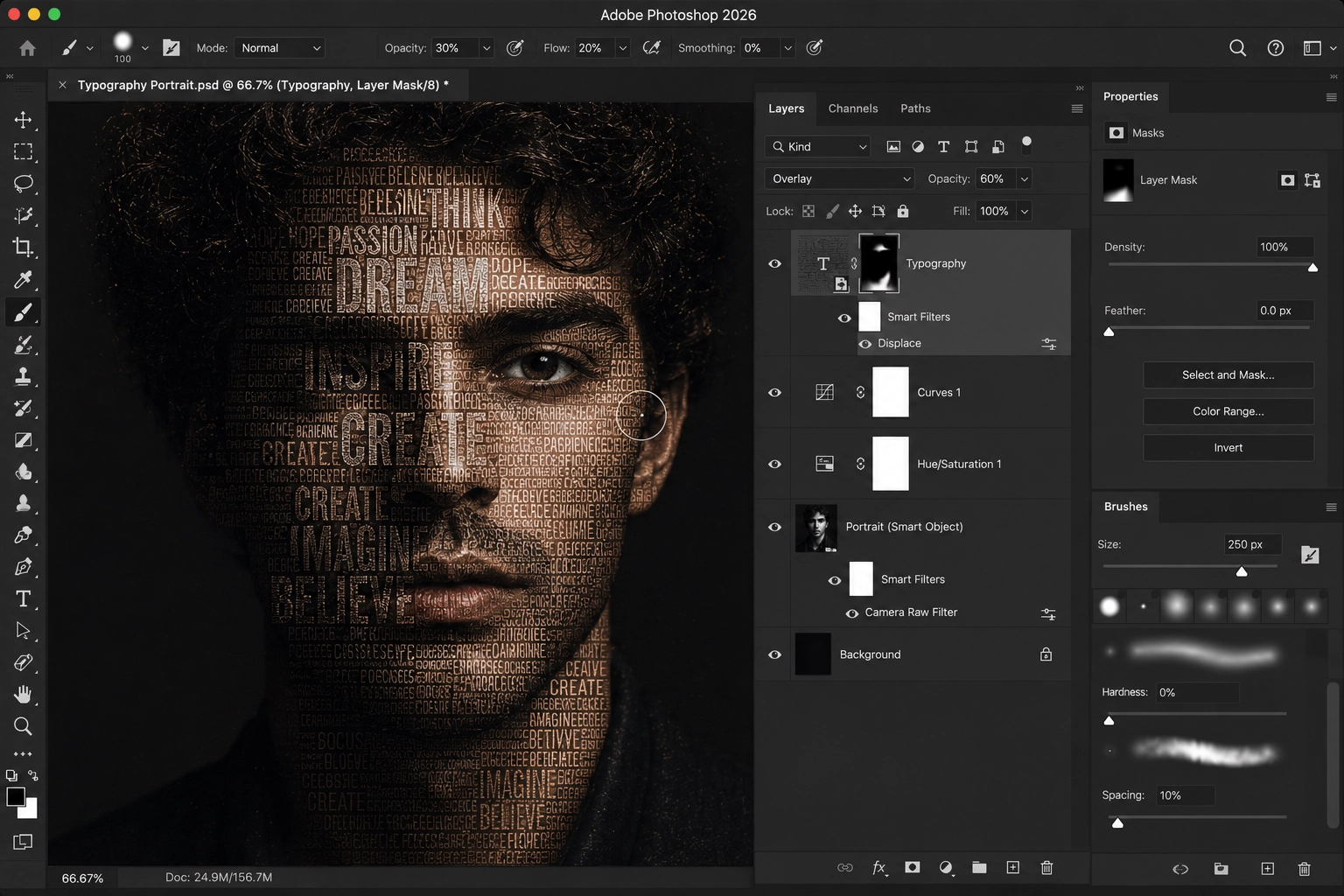Toggle Camera Raw Filter visibility
1344x896 pixels.
851,613
